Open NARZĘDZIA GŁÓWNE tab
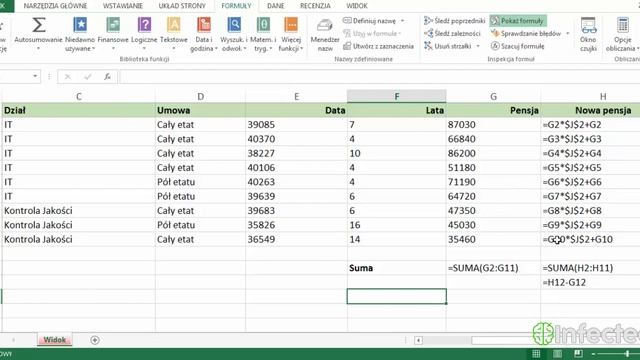The height and width of the screenshot is (360, 640). (55, 6)
